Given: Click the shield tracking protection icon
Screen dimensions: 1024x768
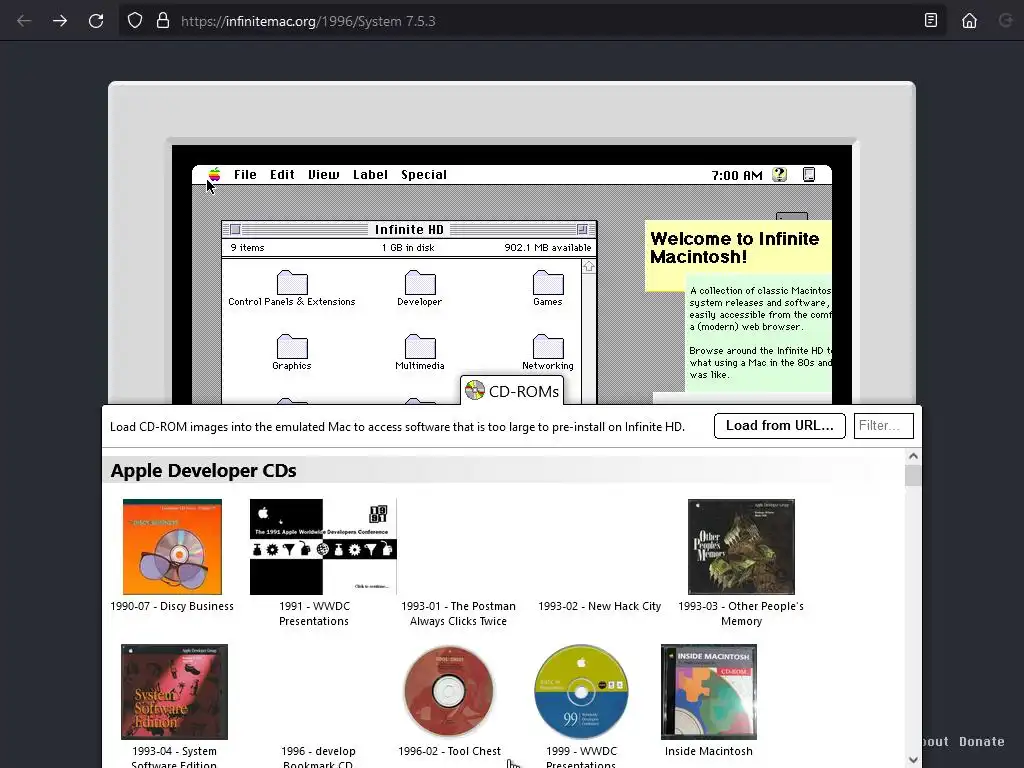Looking at the screenshot, I should tap(135, 21).
